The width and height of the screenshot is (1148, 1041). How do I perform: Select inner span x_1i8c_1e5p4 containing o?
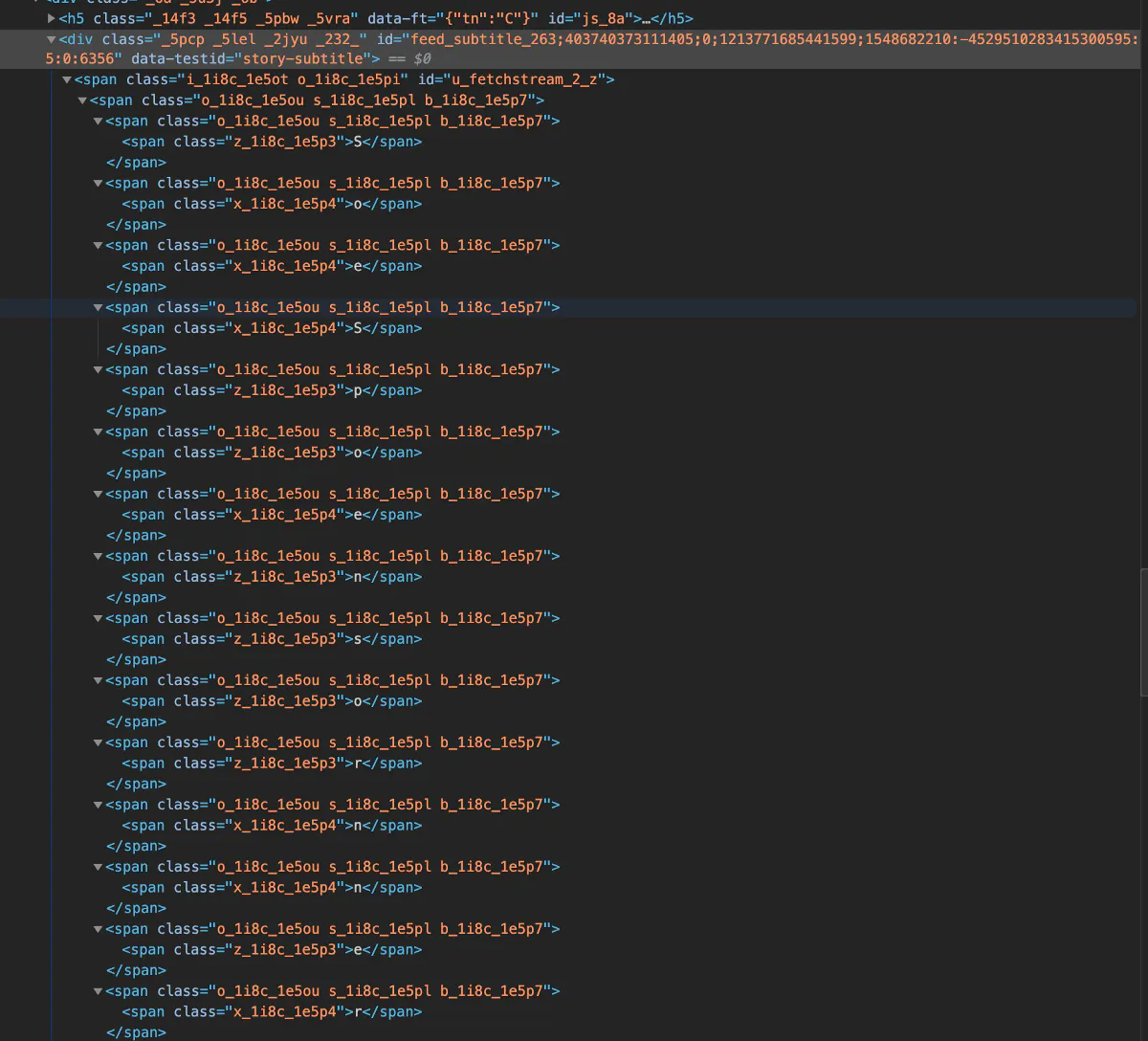coord(272,204)
